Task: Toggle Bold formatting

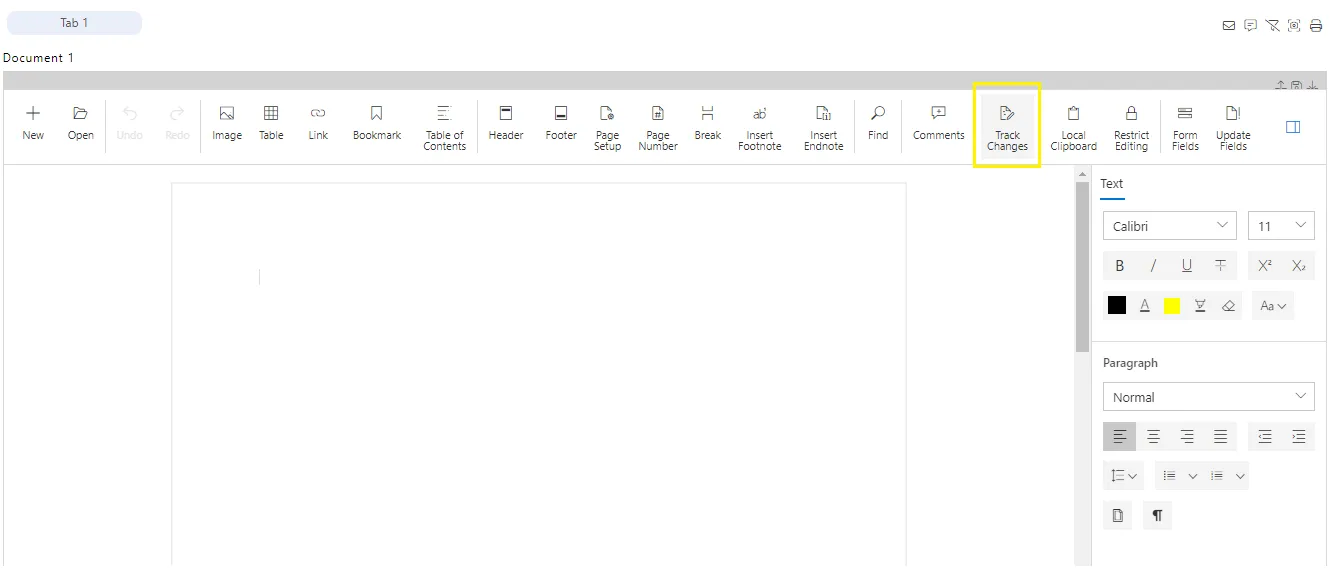Action: (x=1120, y=265)
